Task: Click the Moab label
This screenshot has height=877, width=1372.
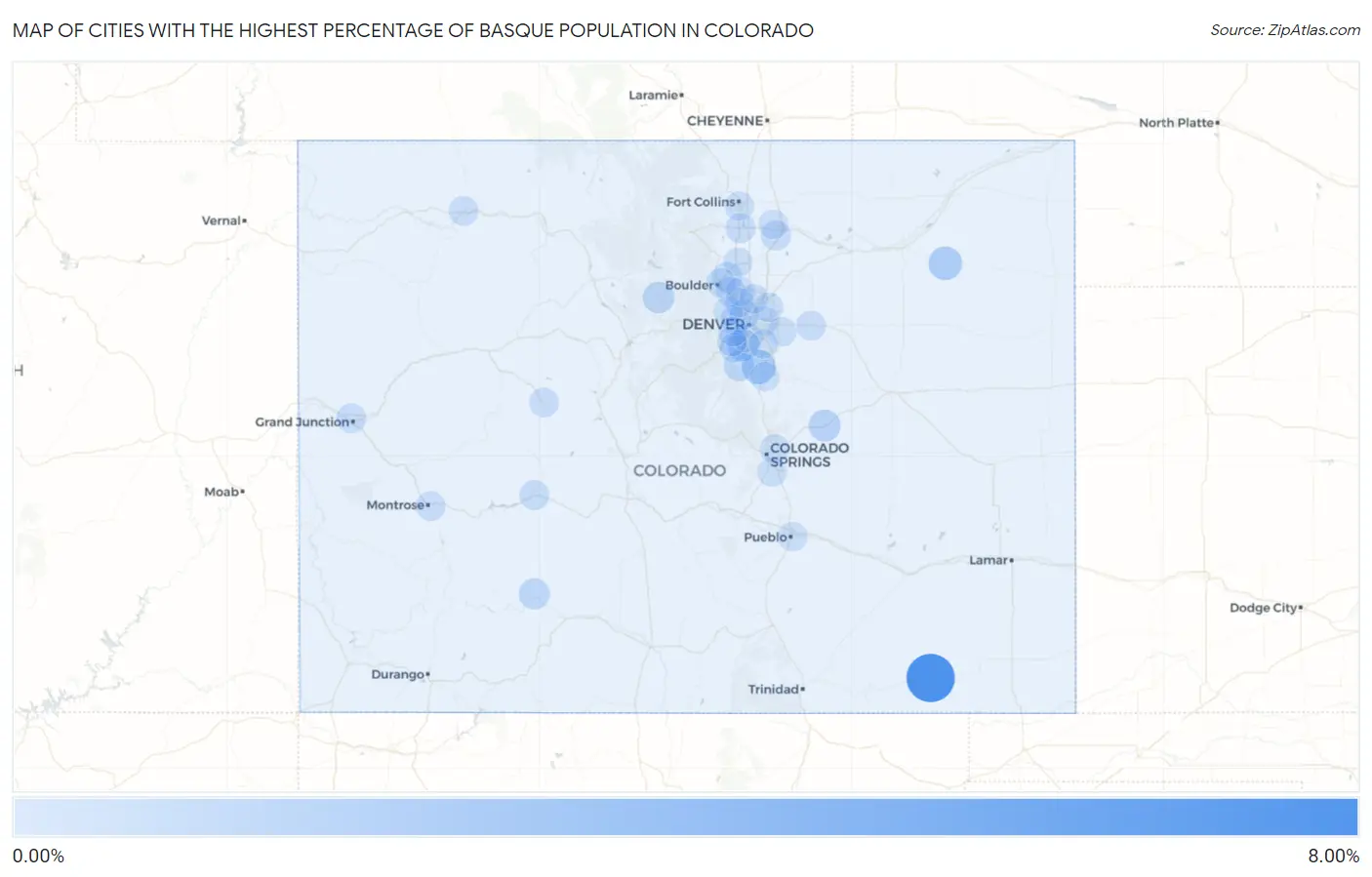Action: 222,492
